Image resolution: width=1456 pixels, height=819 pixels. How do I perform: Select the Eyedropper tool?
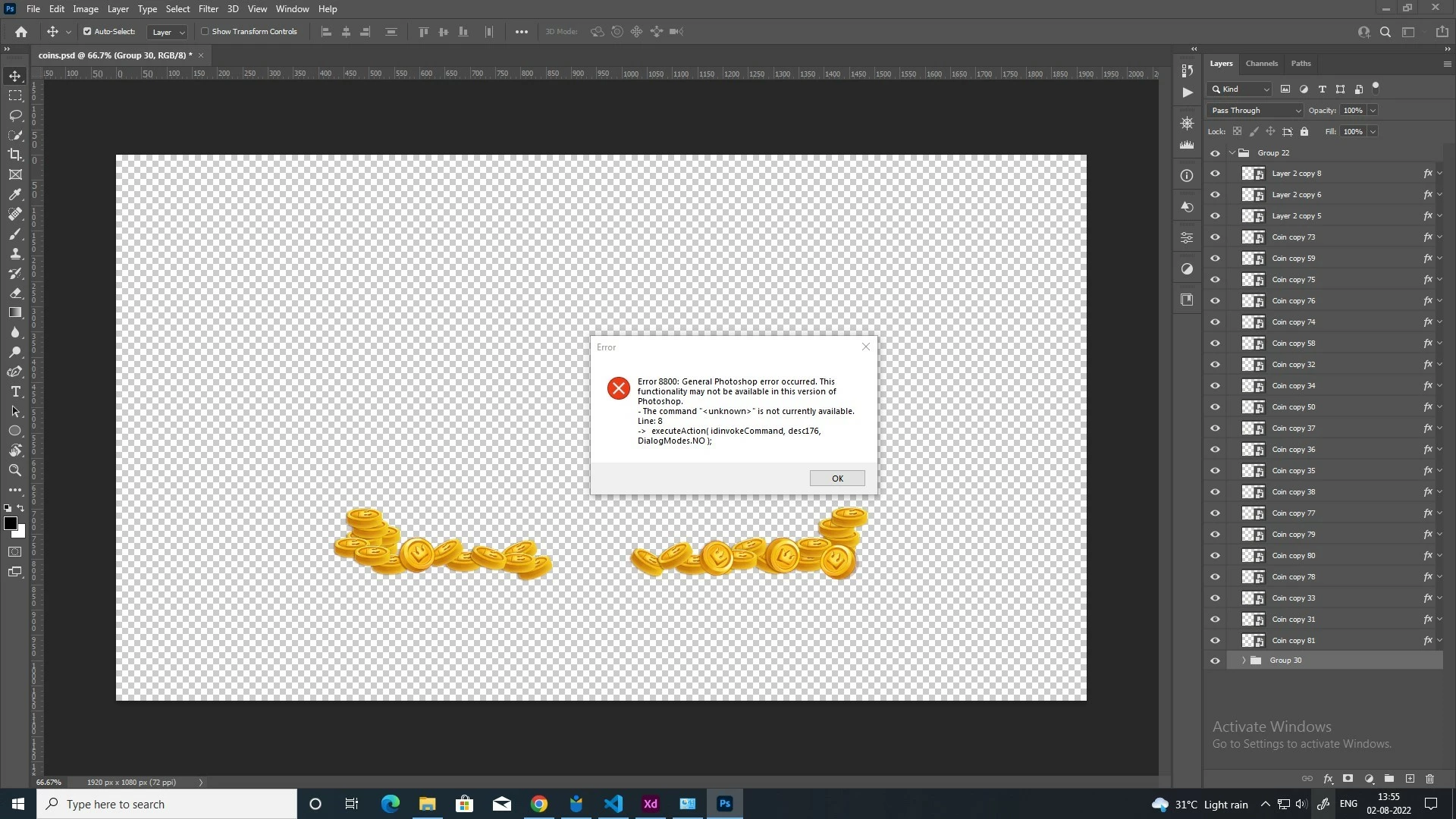tap(15, 194)
